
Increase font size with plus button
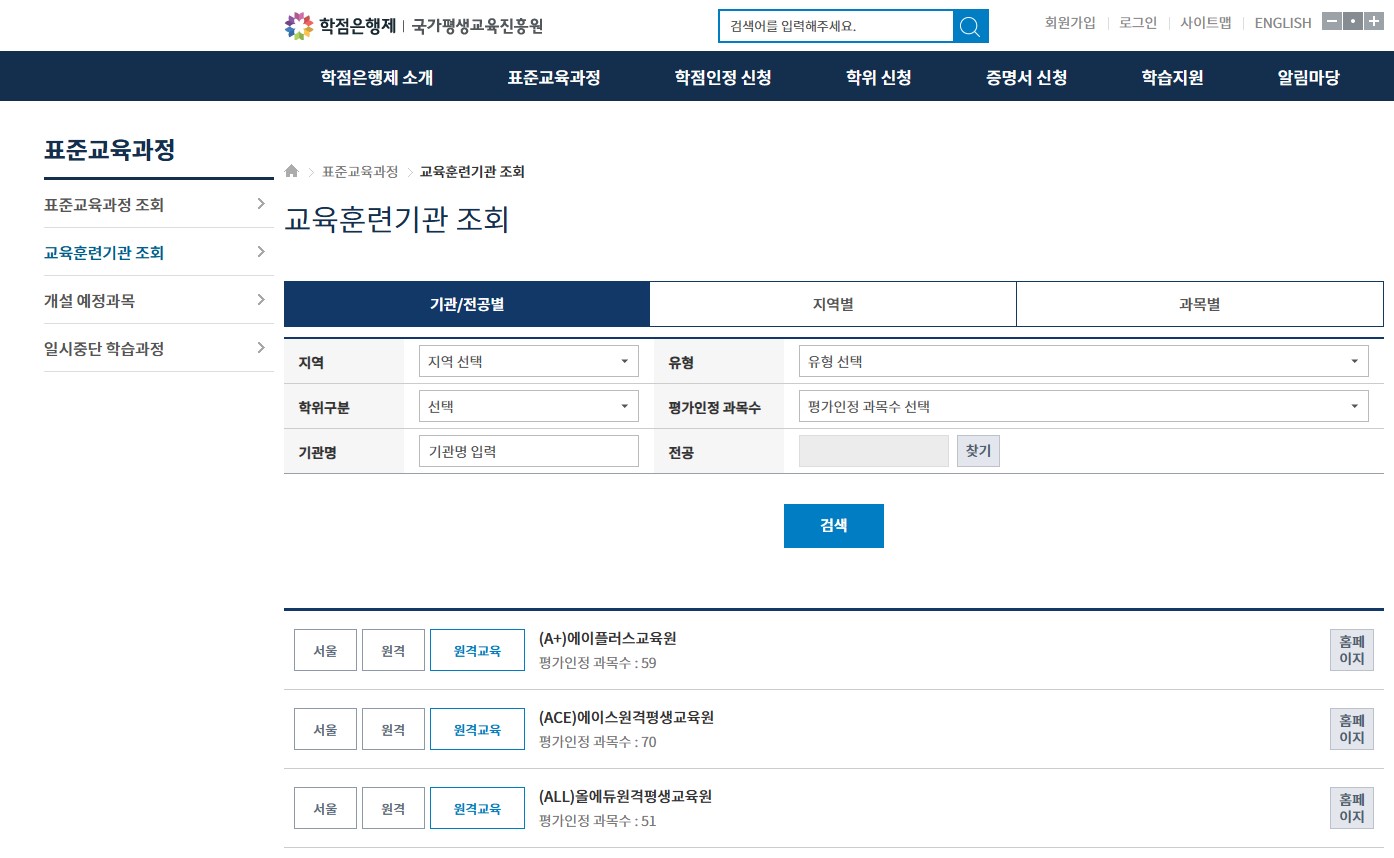pos(1374,22)
